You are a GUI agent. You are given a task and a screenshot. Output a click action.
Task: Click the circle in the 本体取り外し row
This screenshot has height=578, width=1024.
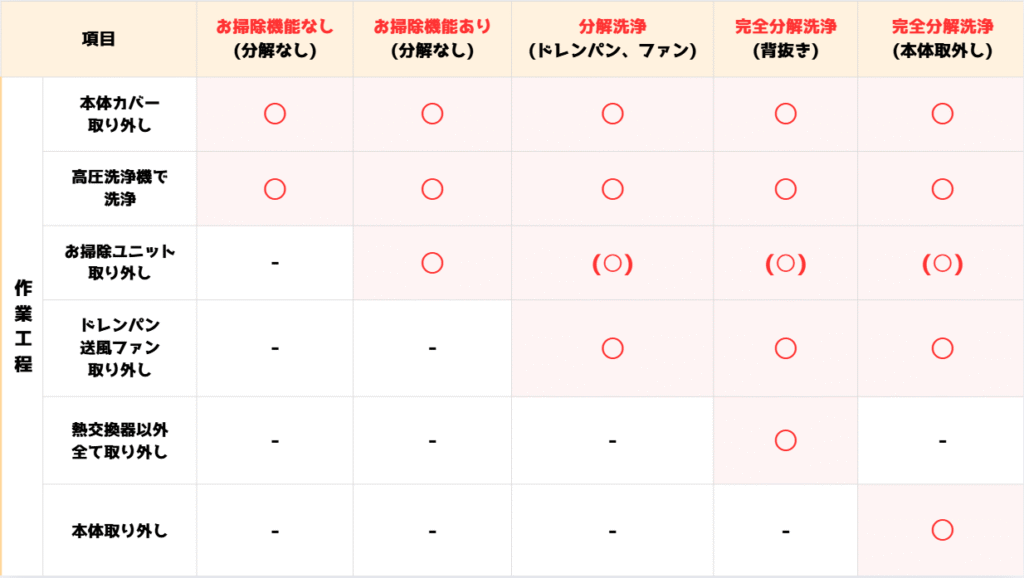point(941,530)
